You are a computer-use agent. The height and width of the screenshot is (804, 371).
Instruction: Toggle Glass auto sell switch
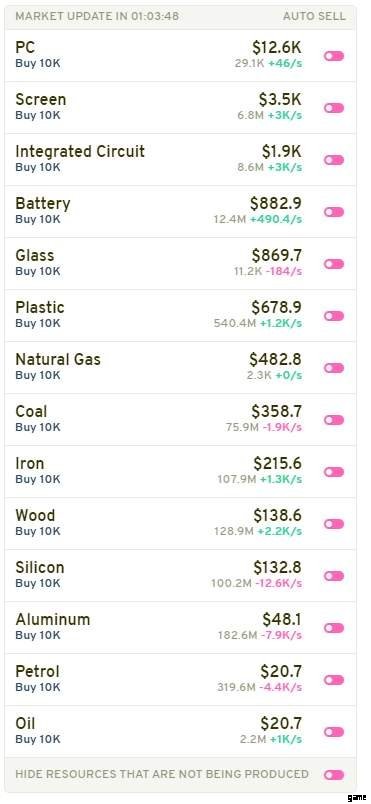coord(334,264)
